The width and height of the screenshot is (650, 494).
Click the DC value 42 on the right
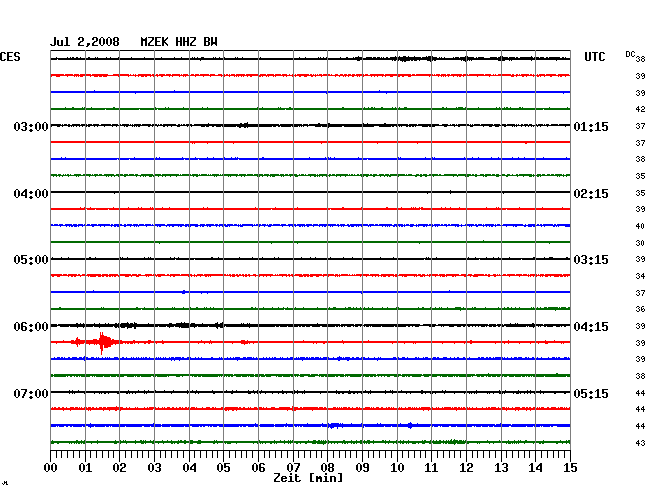click(x=640, y=109)
